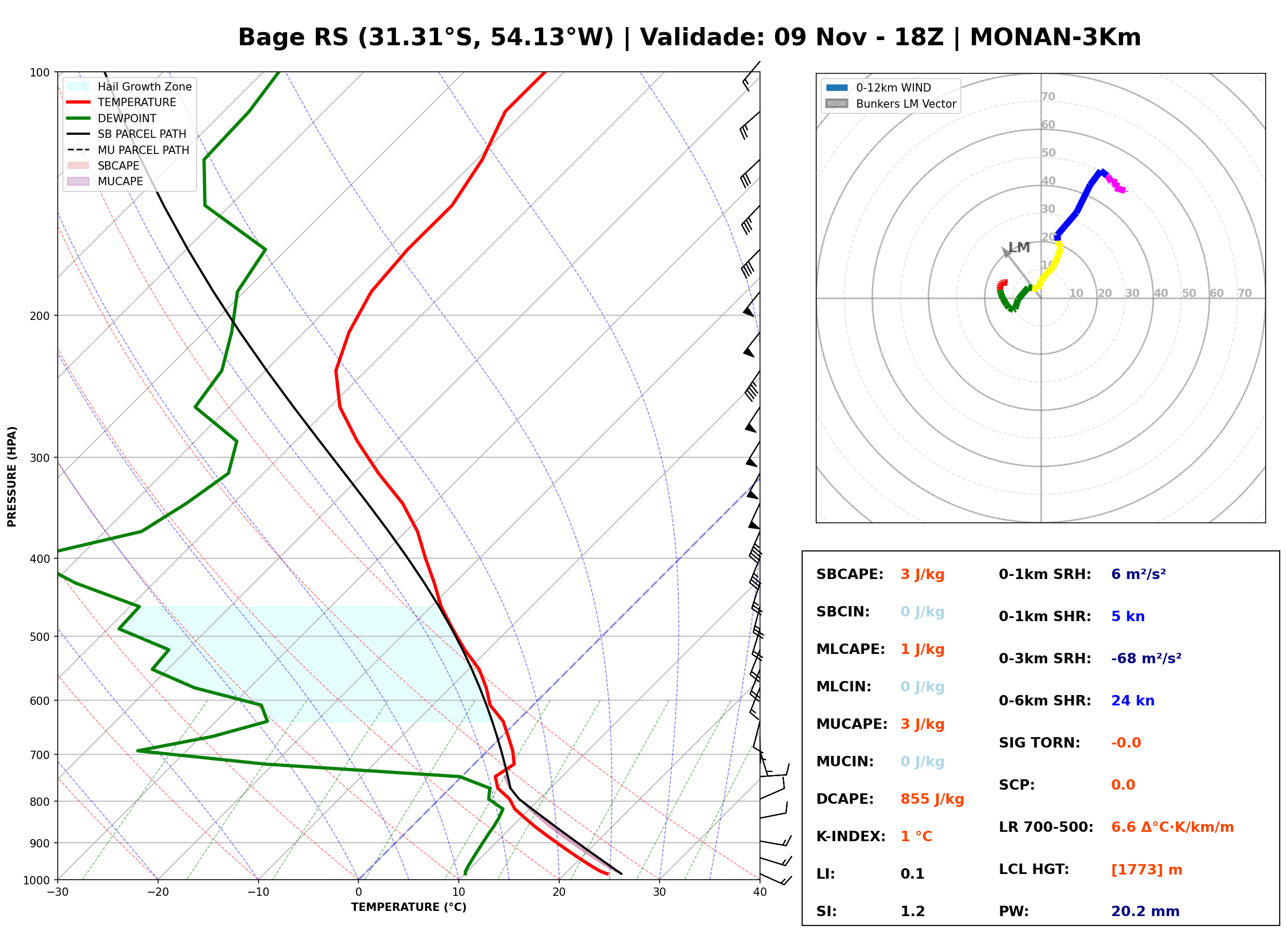
Task: Click the SBCAPE label in the indices panel
Action: (850, 574)
